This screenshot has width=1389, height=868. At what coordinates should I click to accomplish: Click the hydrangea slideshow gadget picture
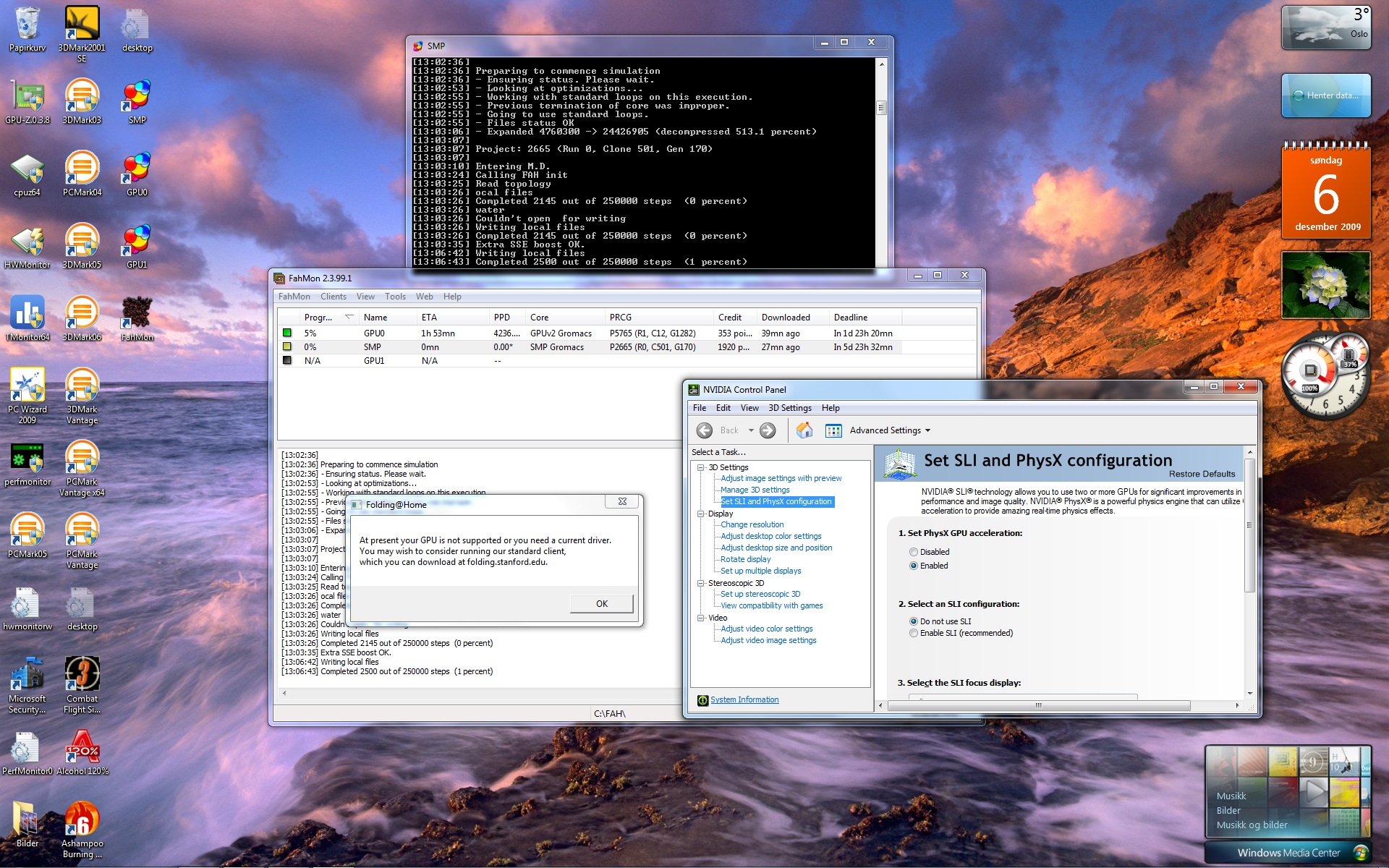click(1326, 285)
